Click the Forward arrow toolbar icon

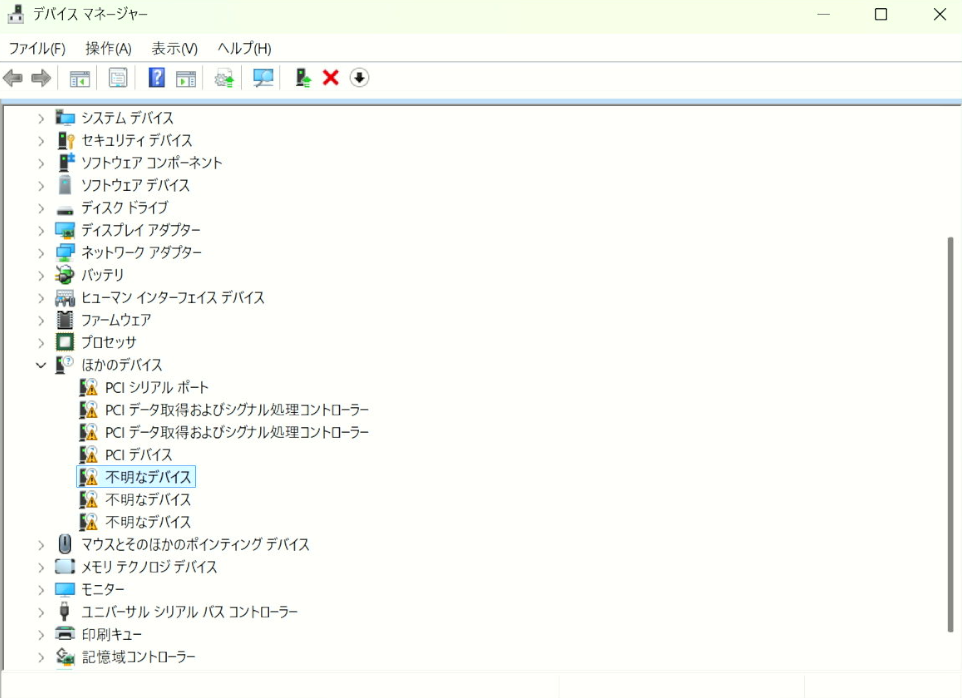pos(41,78)
